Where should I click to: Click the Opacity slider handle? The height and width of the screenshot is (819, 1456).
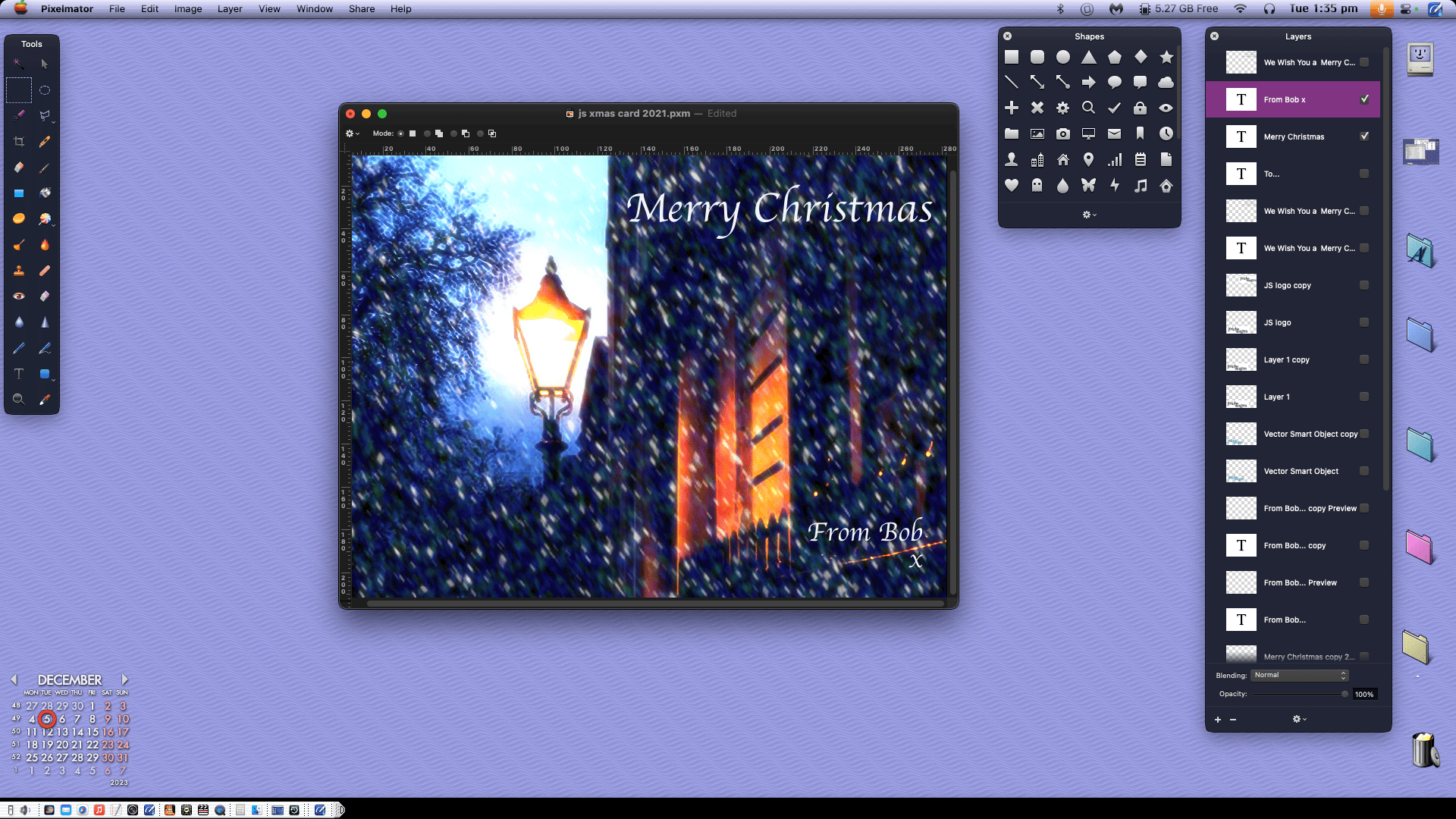[x=1345, y=694]
